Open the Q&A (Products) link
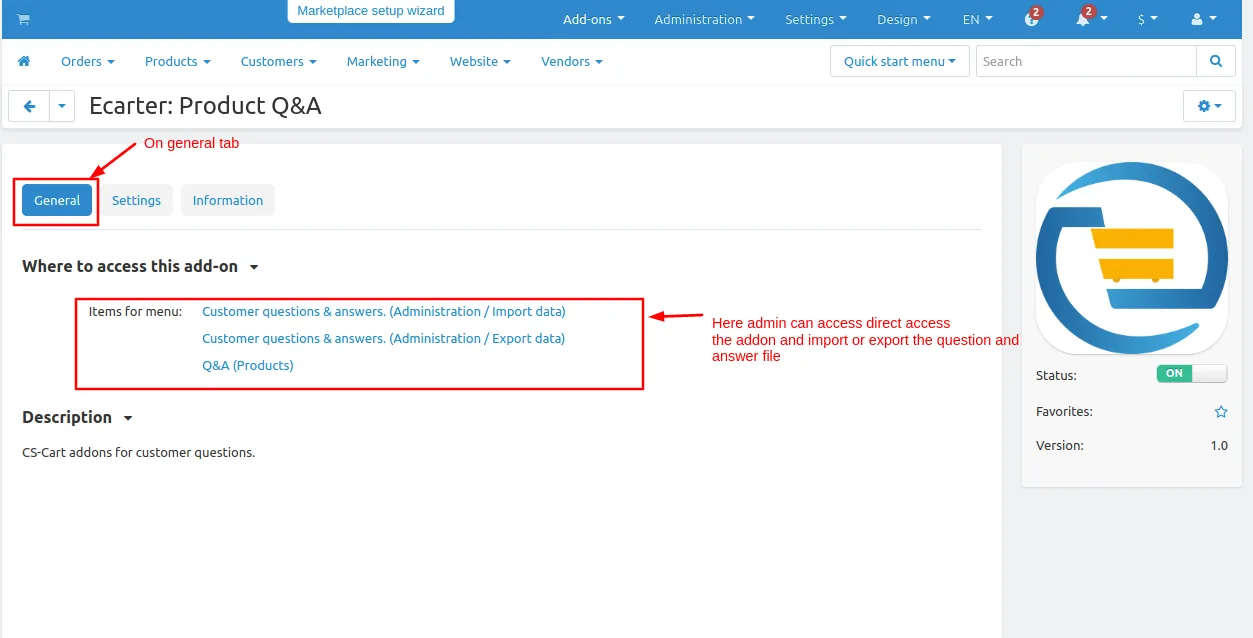 (248, 365)
